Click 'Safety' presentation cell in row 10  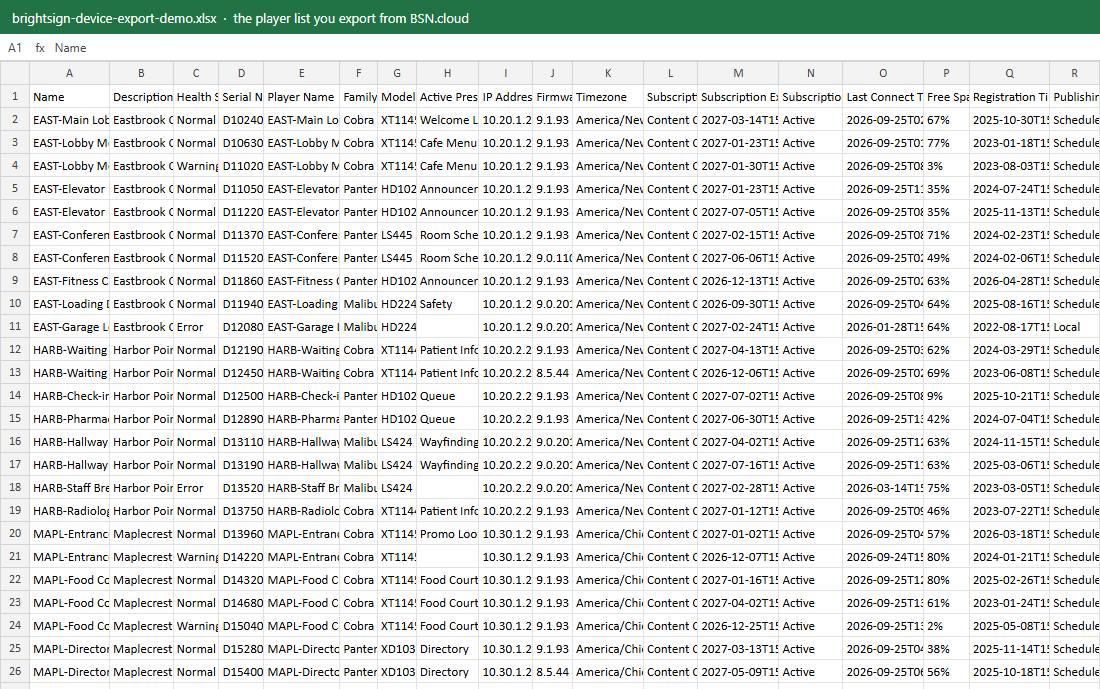pyautogui.click(x=448, y=304)
